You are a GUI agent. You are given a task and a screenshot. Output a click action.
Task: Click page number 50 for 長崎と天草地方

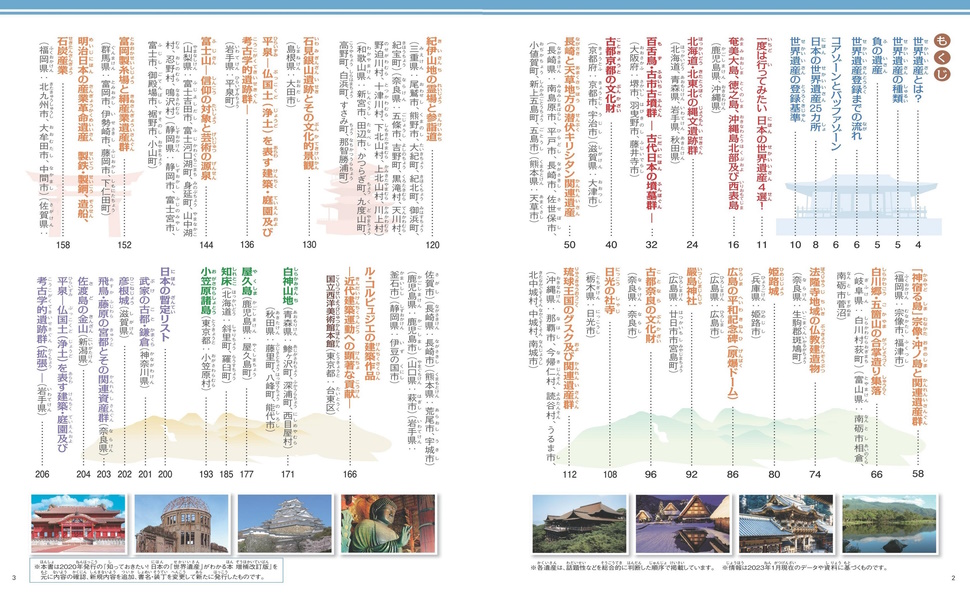point(570,245)
